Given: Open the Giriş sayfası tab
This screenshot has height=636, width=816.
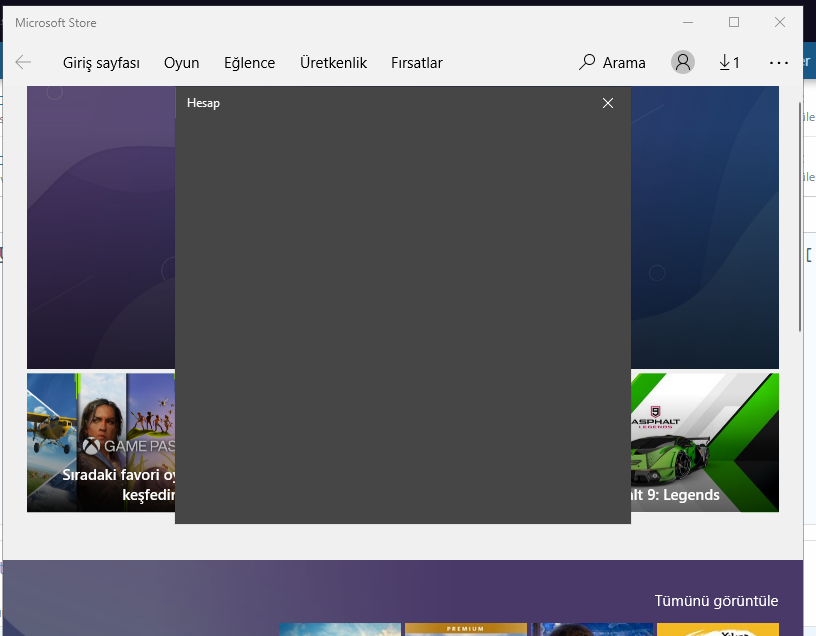Looking at the screenshot, I should pos(101,63).
